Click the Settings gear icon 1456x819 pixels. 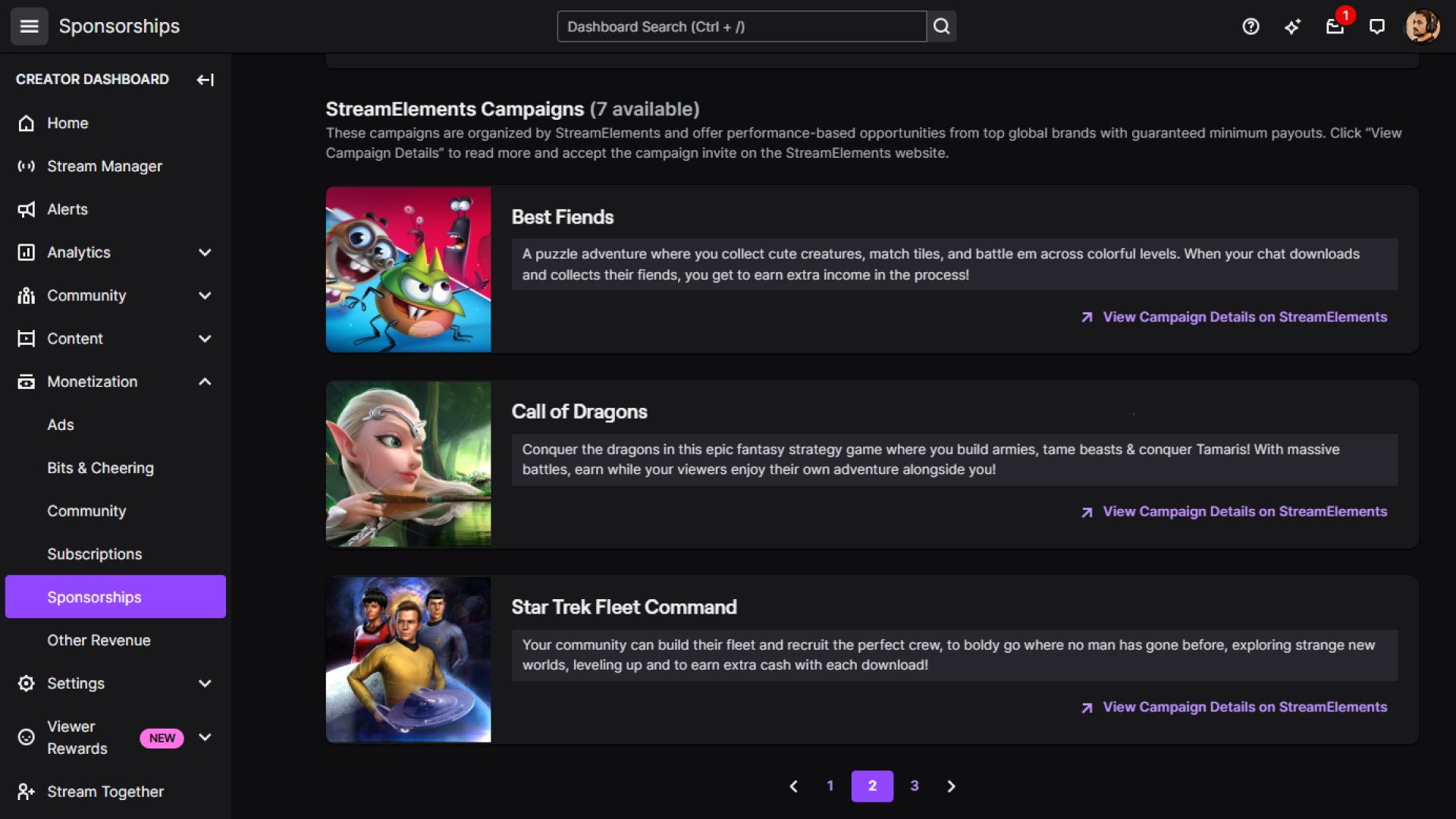point(27,683)
